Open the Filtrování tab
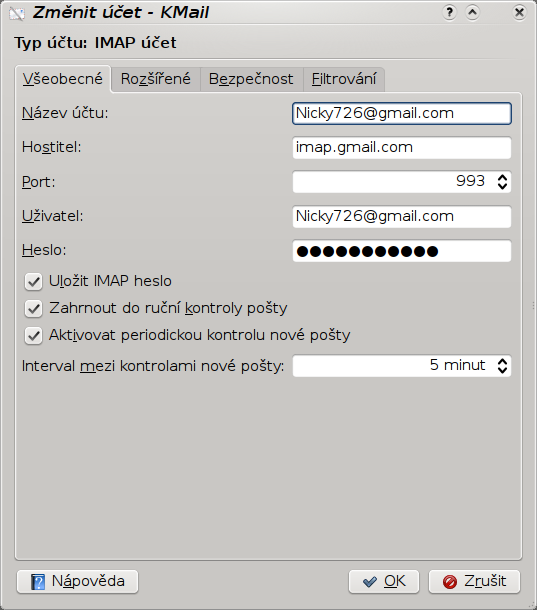 (344, 79)
